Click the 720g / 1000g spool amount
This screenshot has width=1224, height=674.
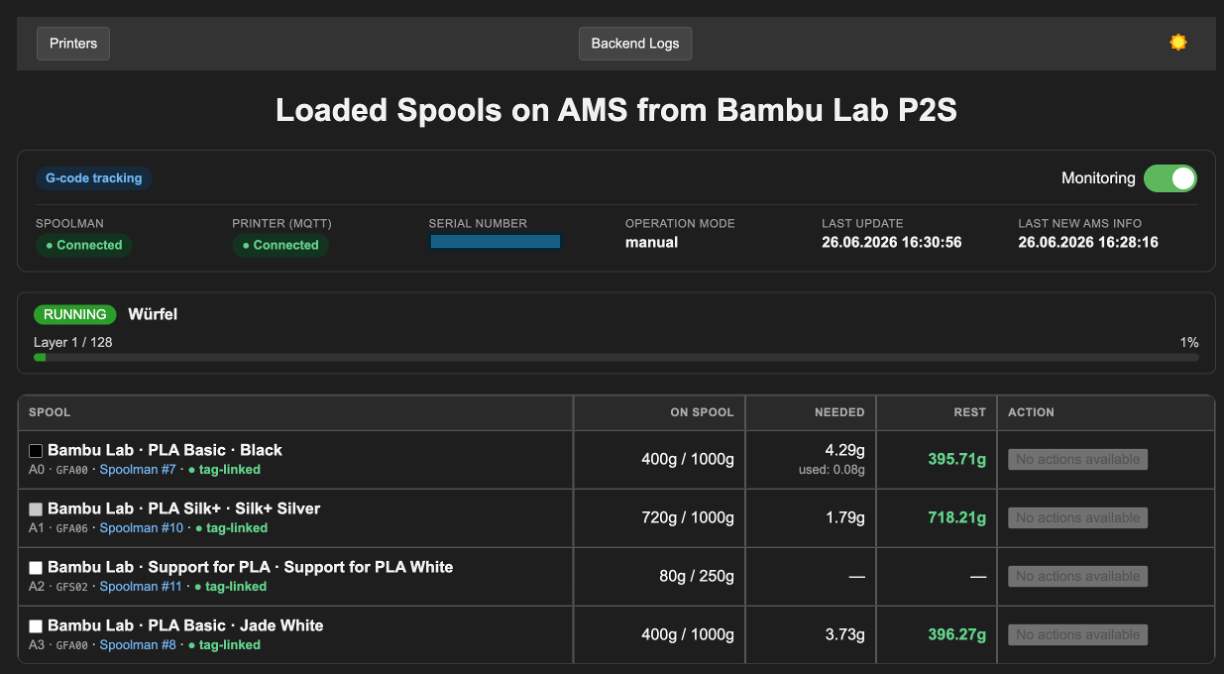[x=688, y=518]
